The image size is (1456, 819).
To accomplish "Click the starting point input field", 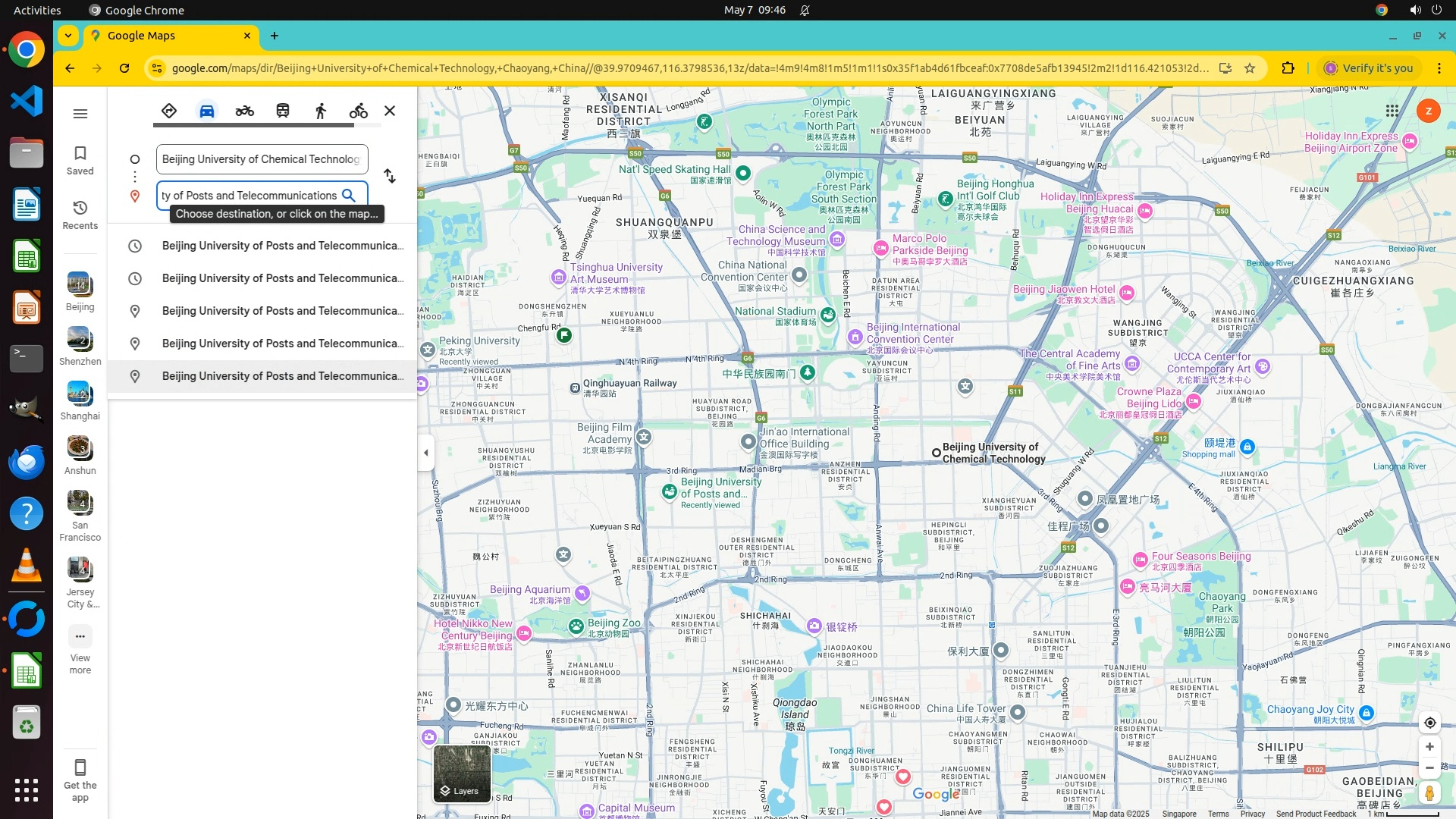I will 262,159.
